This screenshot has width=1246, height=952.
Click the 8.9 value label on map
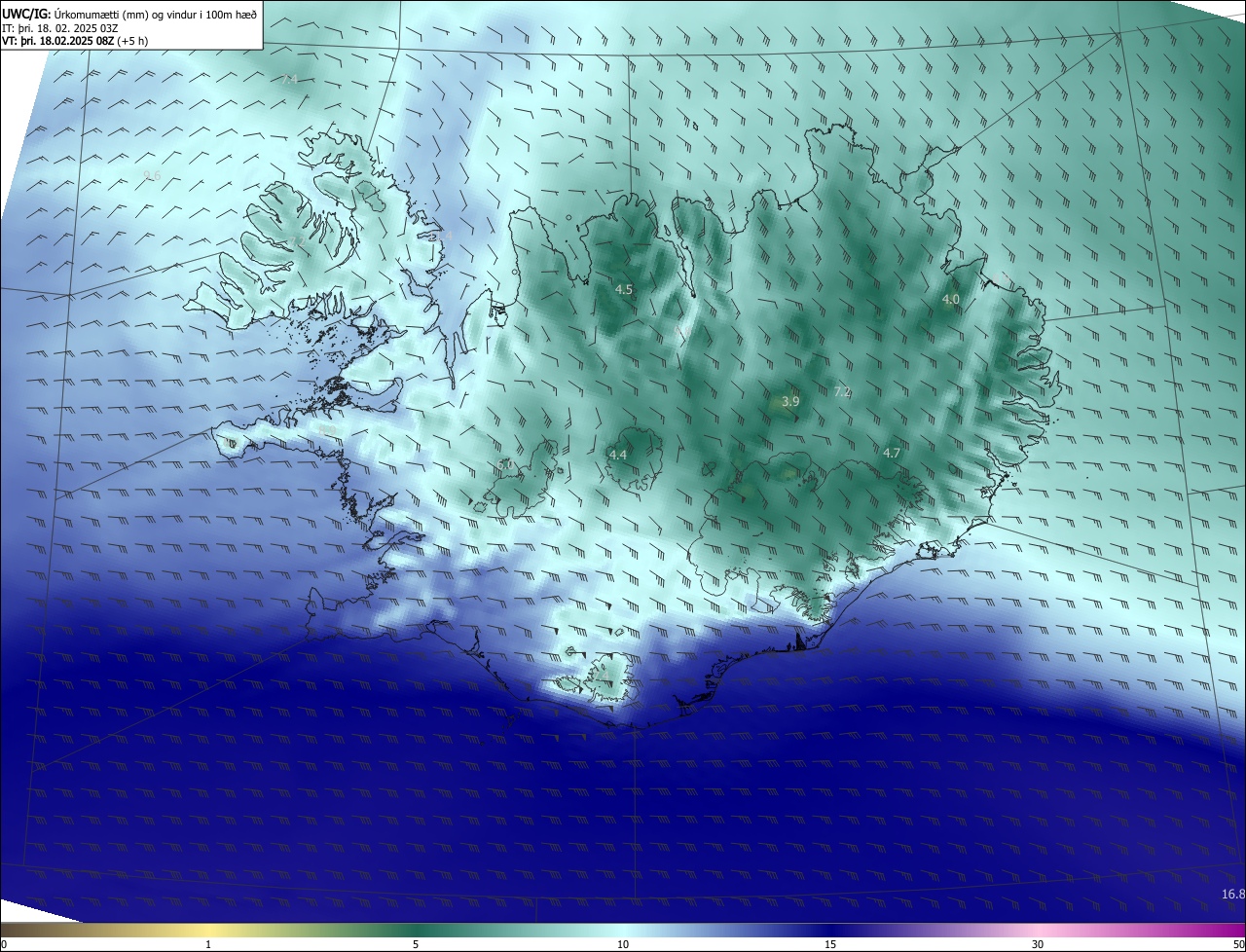(326, 429)
